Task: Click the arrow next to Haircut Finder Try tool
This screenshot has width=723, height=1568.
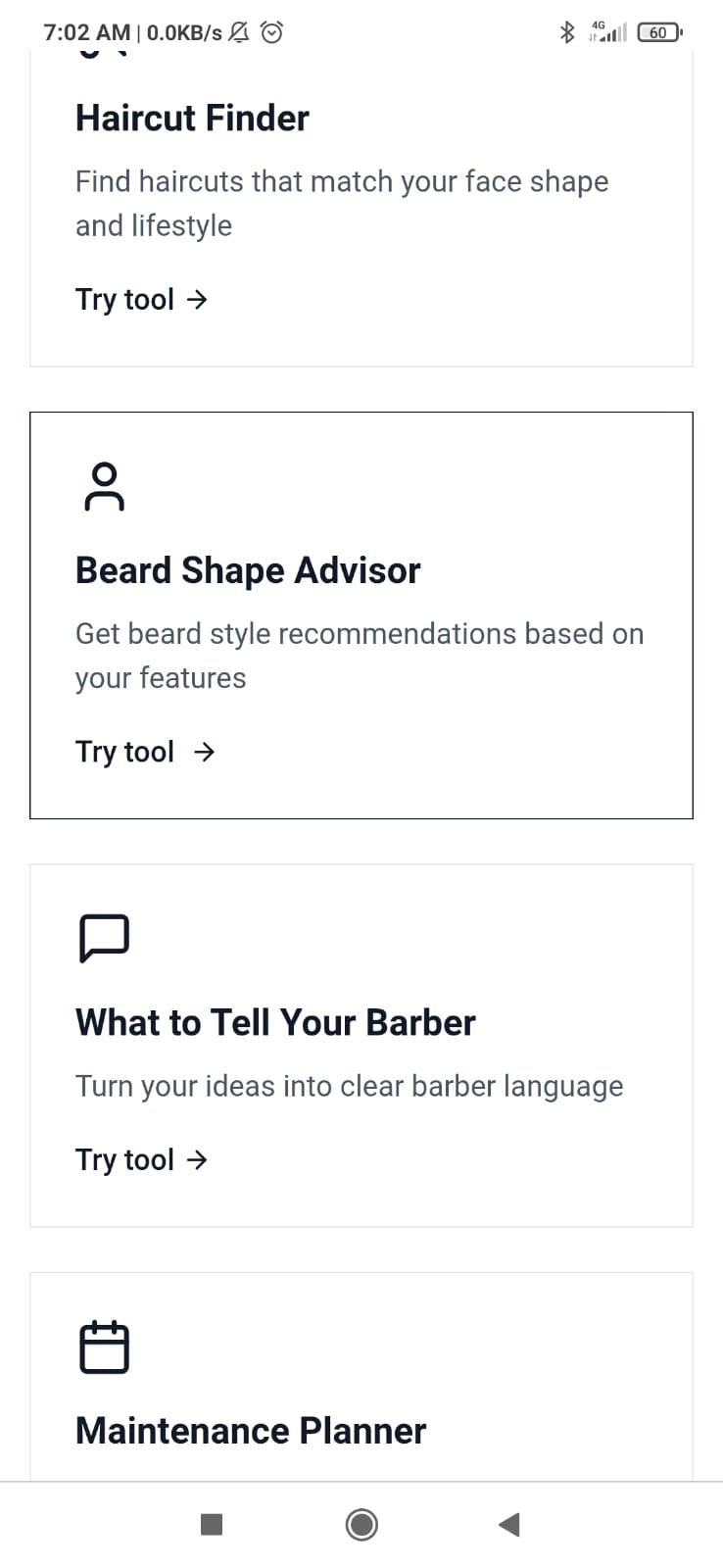Action: (x=199, y=299)
